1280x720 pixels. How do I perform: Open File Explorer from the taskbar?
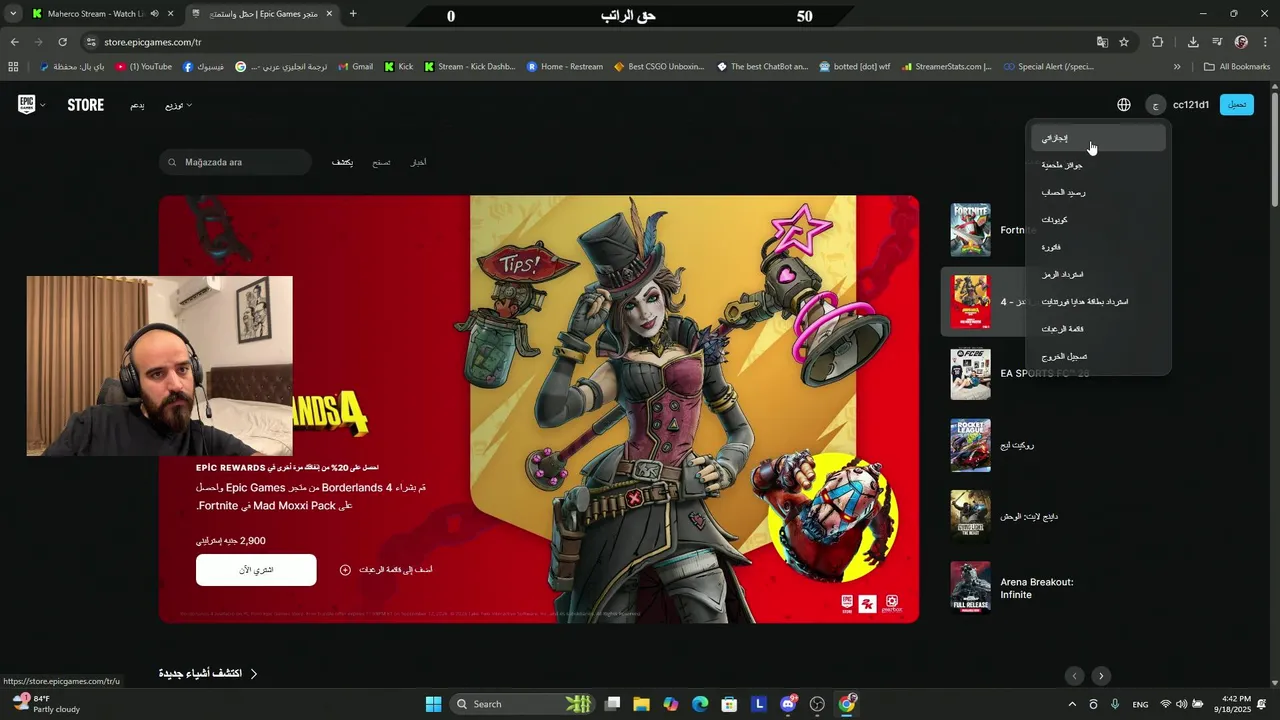pos(641,704)
